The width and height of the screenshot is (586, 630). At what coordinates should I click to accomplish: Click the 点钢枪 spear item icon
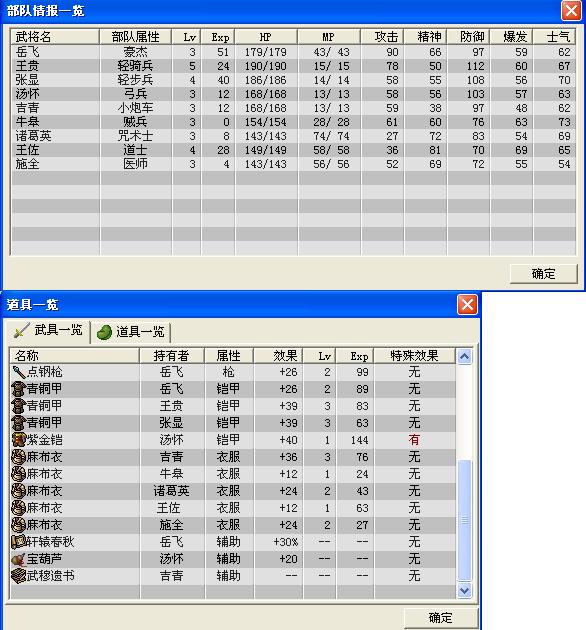point(19,372)
